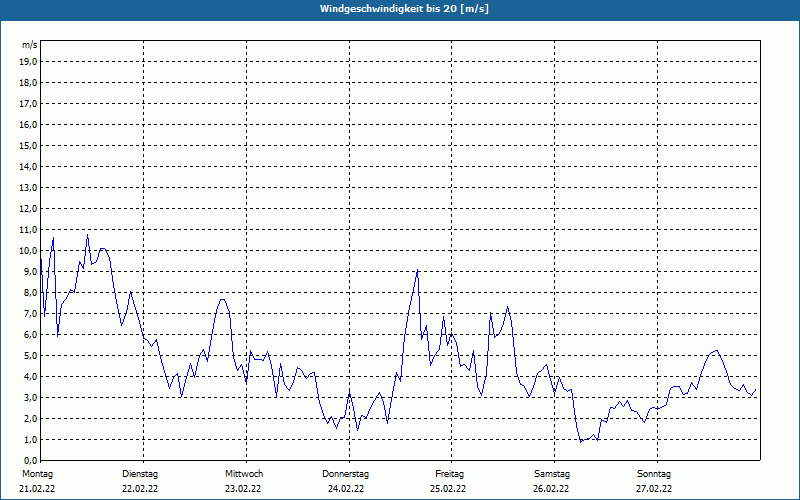Select the 5,0 y-axis value
Viewport: 800px width, 500px height.
(31, 356)
